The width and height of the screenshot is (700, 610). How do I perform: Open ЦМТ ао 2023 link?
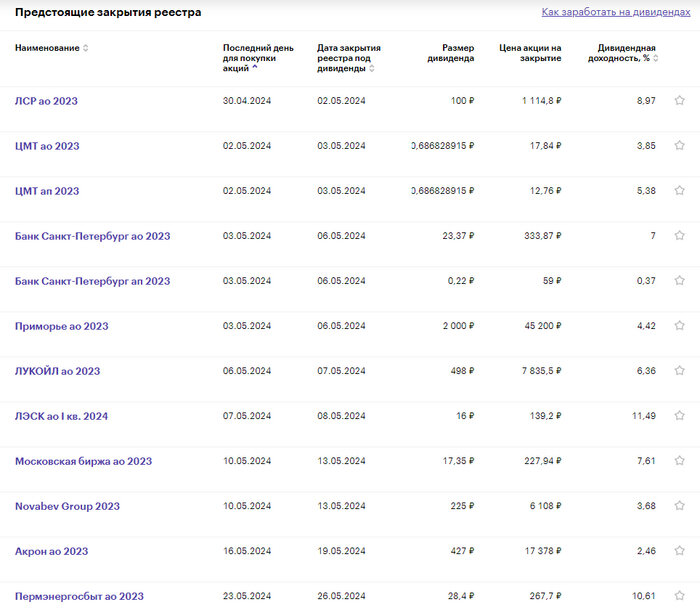pos(47,146)
